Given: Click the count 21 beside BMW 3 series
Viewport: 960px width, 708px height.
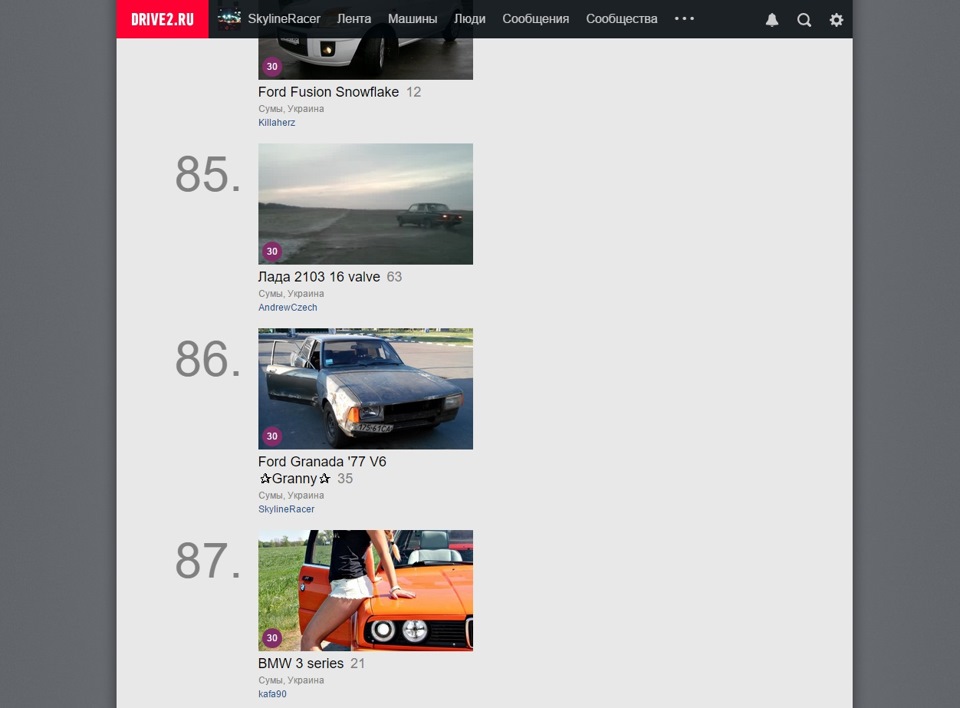Looking at the screenshot, I should coord(358,663).
